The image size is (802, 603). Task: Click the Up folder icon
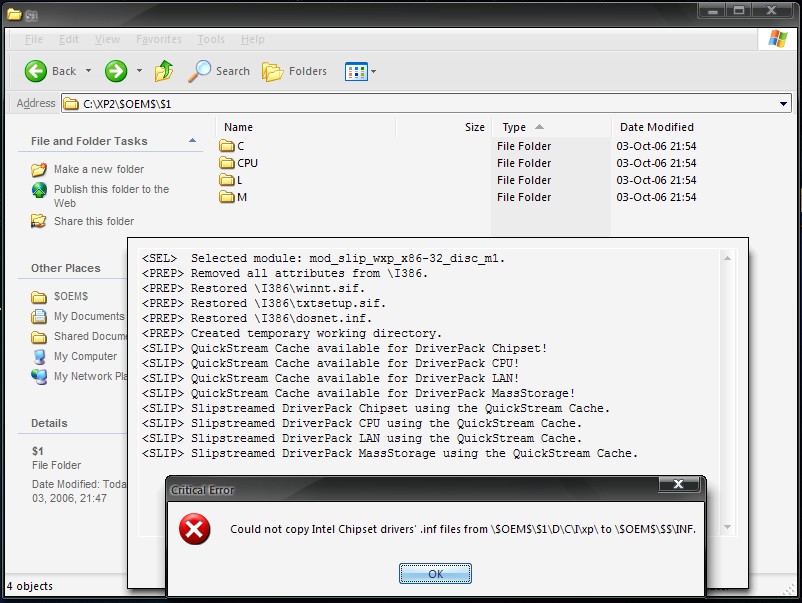click(x=164, y=71)
